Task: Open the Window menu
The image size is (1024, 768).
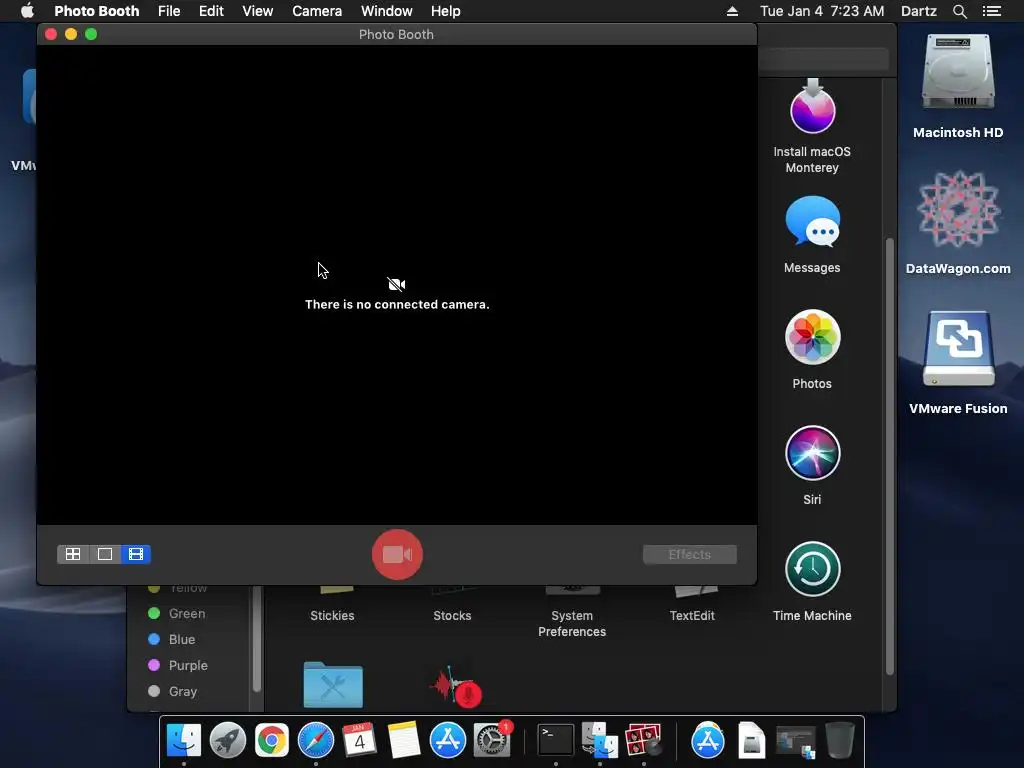Action: click(x=387, y=11)
